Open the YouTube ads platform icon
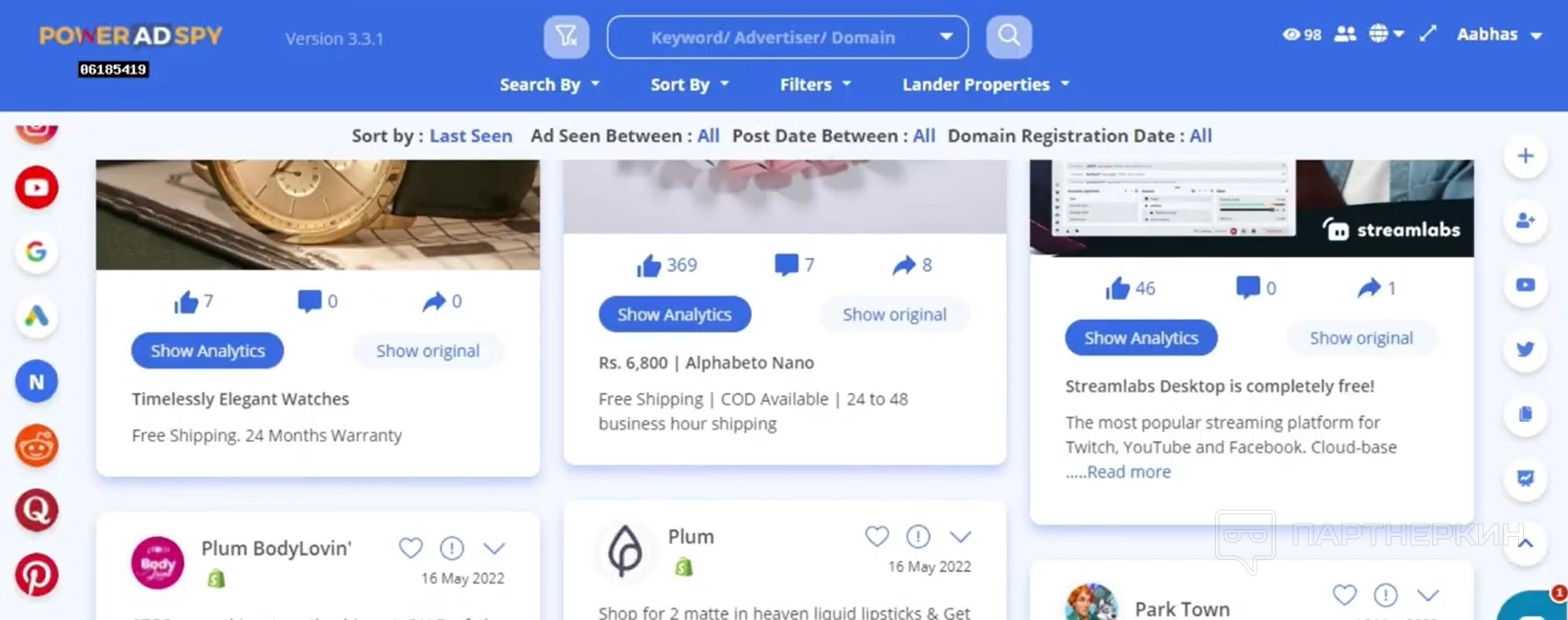Screen dimensions: 1568x620 point(37,187)
